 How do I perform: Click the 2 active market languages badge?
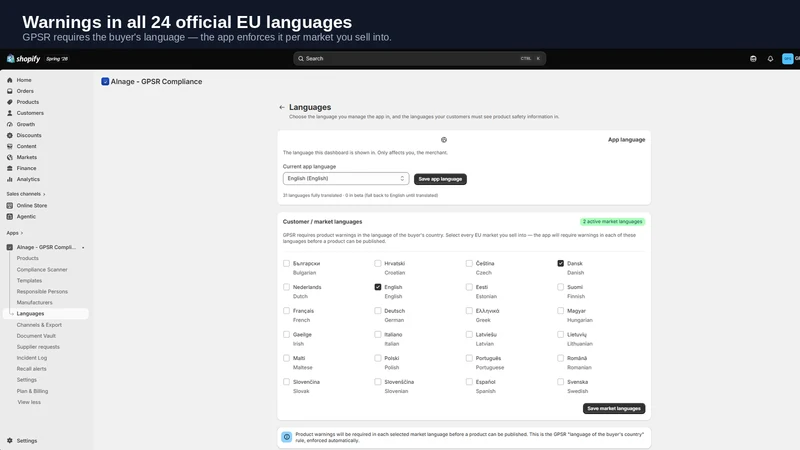pos(612,221)
